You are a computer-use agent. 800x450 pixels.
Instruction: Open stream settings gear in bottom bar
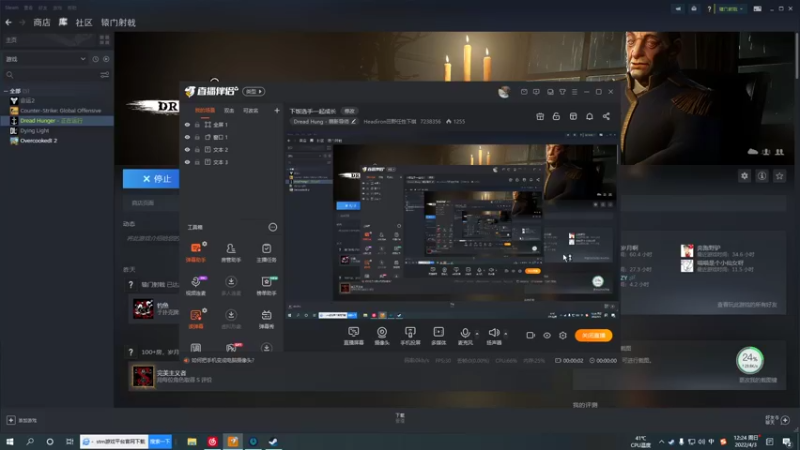tap(563, 335)
